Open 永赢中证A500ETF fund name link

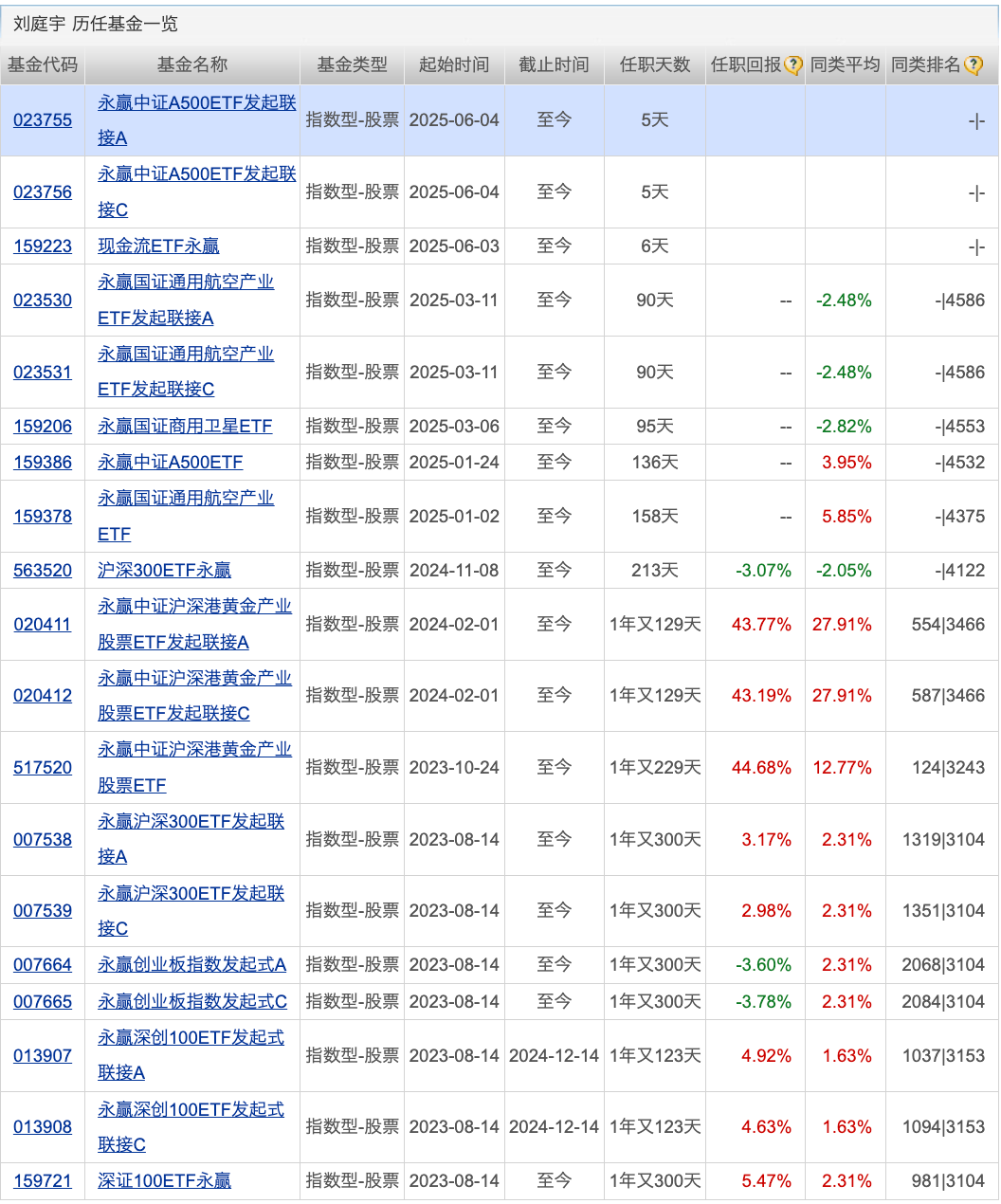tap(171, 463)
